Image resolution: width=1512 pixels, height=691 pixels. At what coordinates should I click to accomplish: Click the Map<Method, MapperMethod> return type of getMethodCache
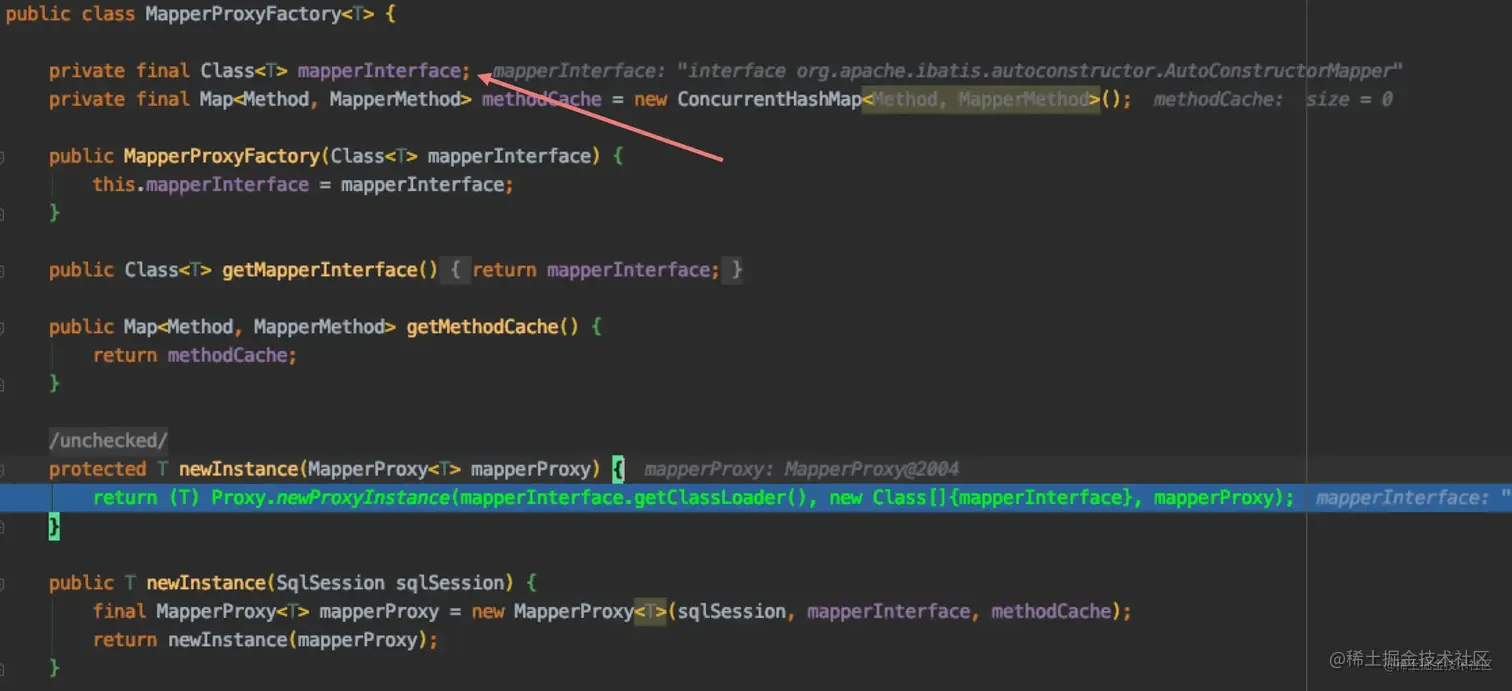[x=260, y=327]
